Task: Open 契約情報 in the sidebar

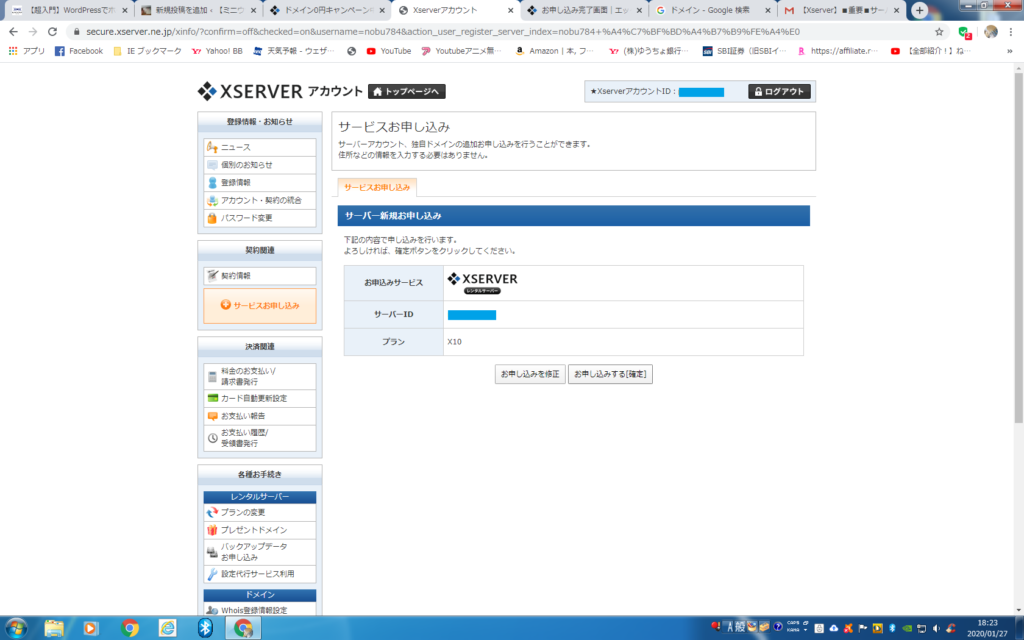Action: [x=236, y=275]
